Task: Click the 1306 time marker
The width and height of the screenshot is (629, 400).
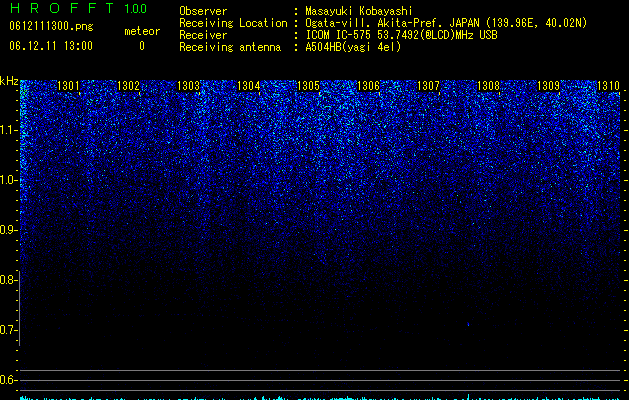Action: tap(368, 86)
